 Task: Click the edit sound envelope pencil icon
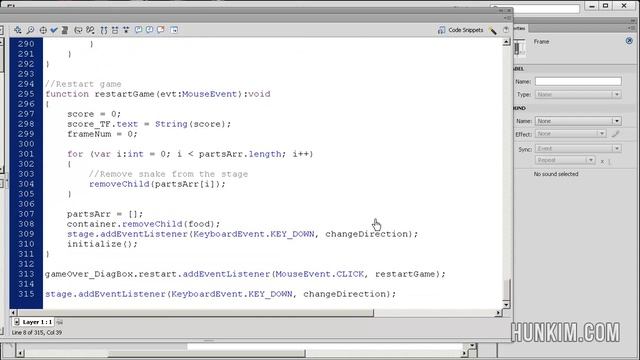(616, 134)
